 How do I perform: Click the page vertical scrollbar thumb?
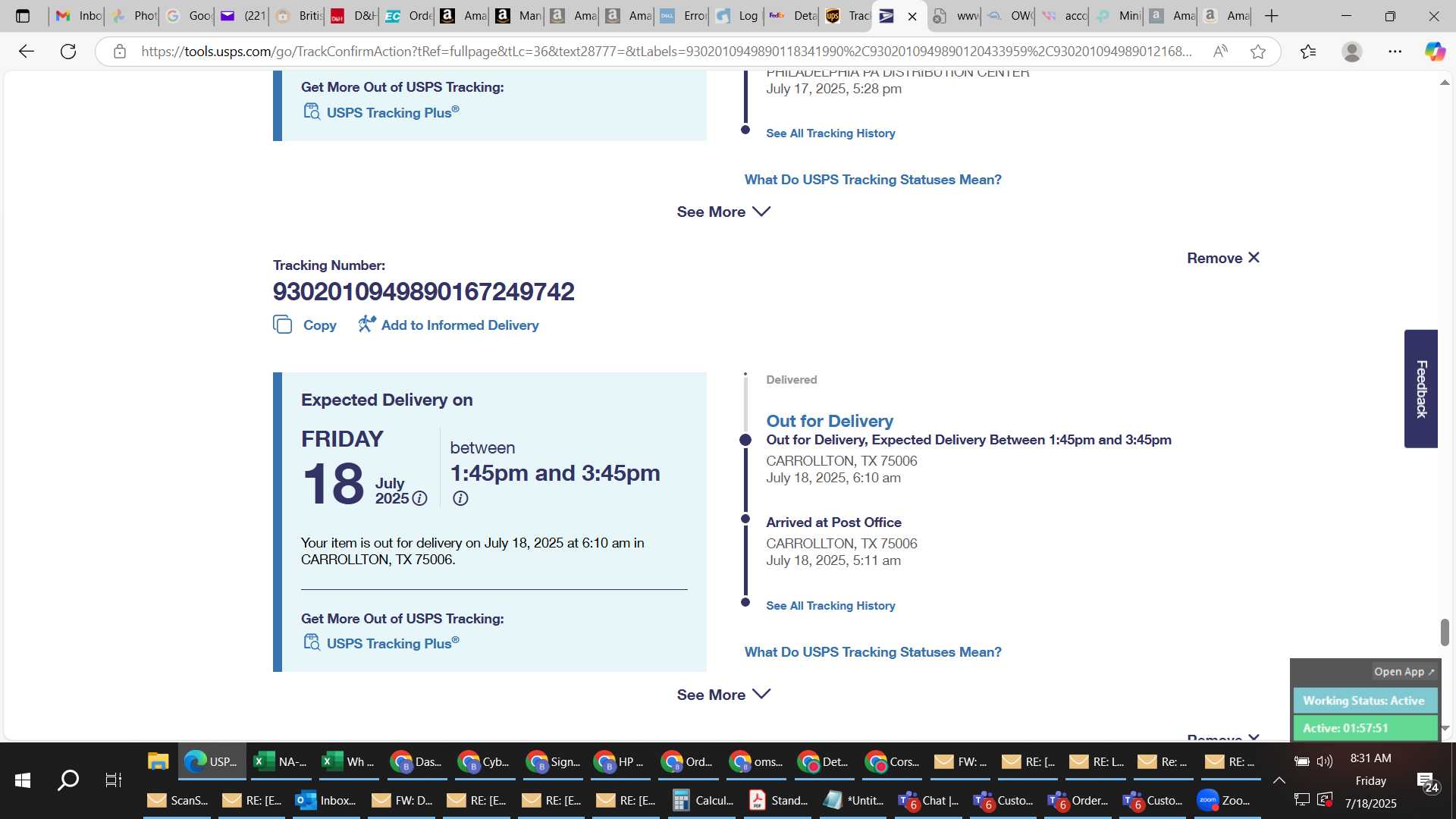click(x=1445, y=632)
